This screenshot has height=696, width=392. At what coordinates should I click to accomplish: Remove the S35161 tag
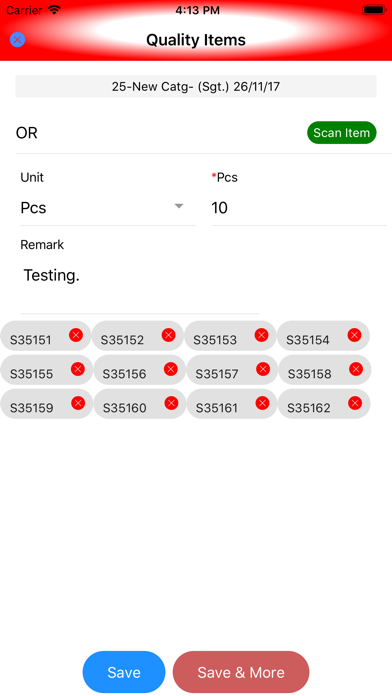(262, 403)
